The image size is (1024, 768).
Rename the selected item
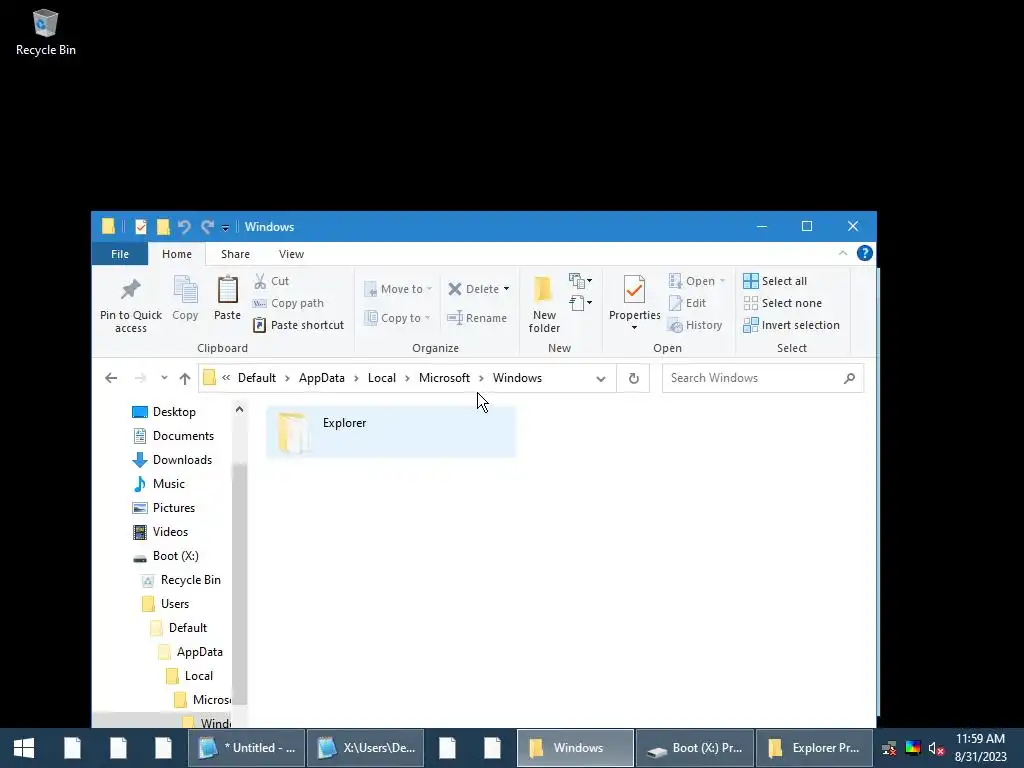click(x=477, y=318)
